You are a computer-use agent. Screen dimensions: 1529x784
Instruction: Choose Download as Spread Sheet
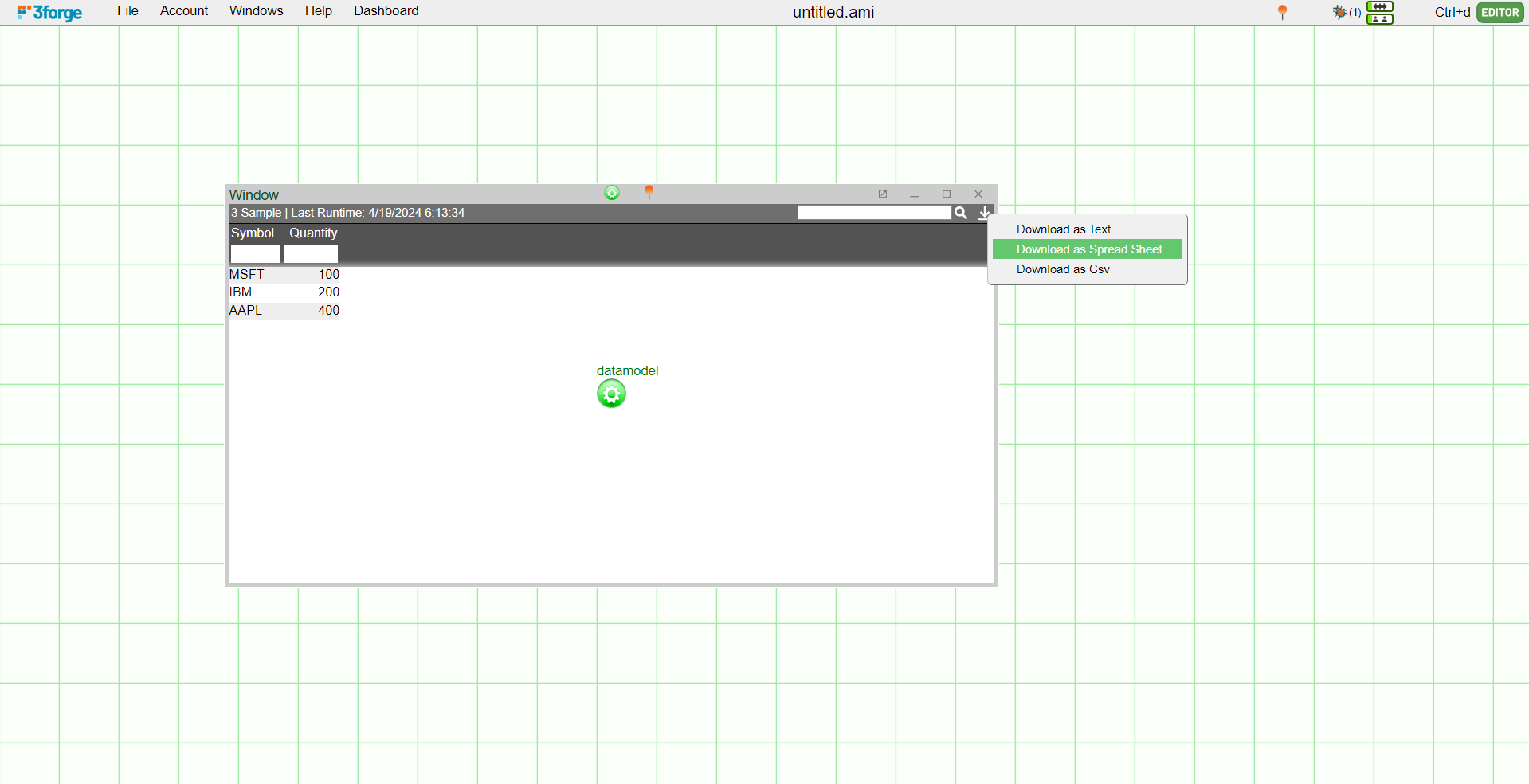[1088, 249]
